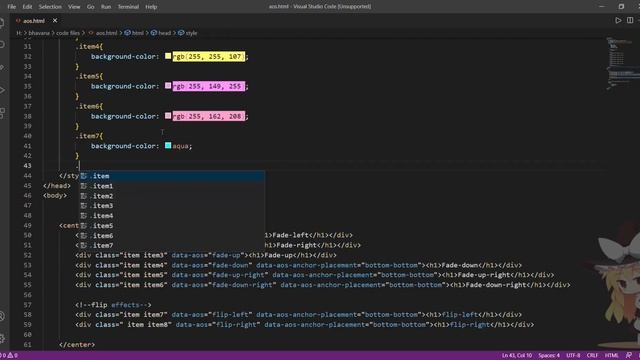Open the Terminal menu
Image resolution: width=640 pixels, height=360 pixels.
coord(128,7)
